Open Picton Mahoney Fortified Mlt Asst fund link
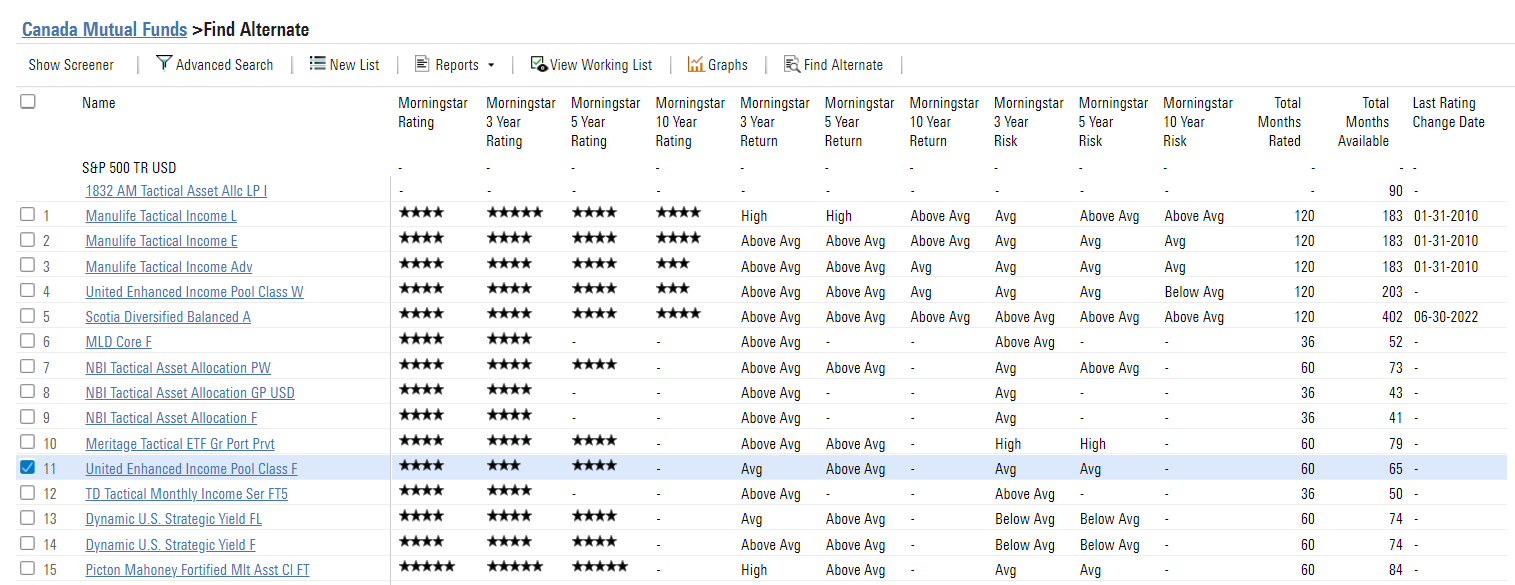1515x585 pixels. pyautogui.click(x=197, y=570)
